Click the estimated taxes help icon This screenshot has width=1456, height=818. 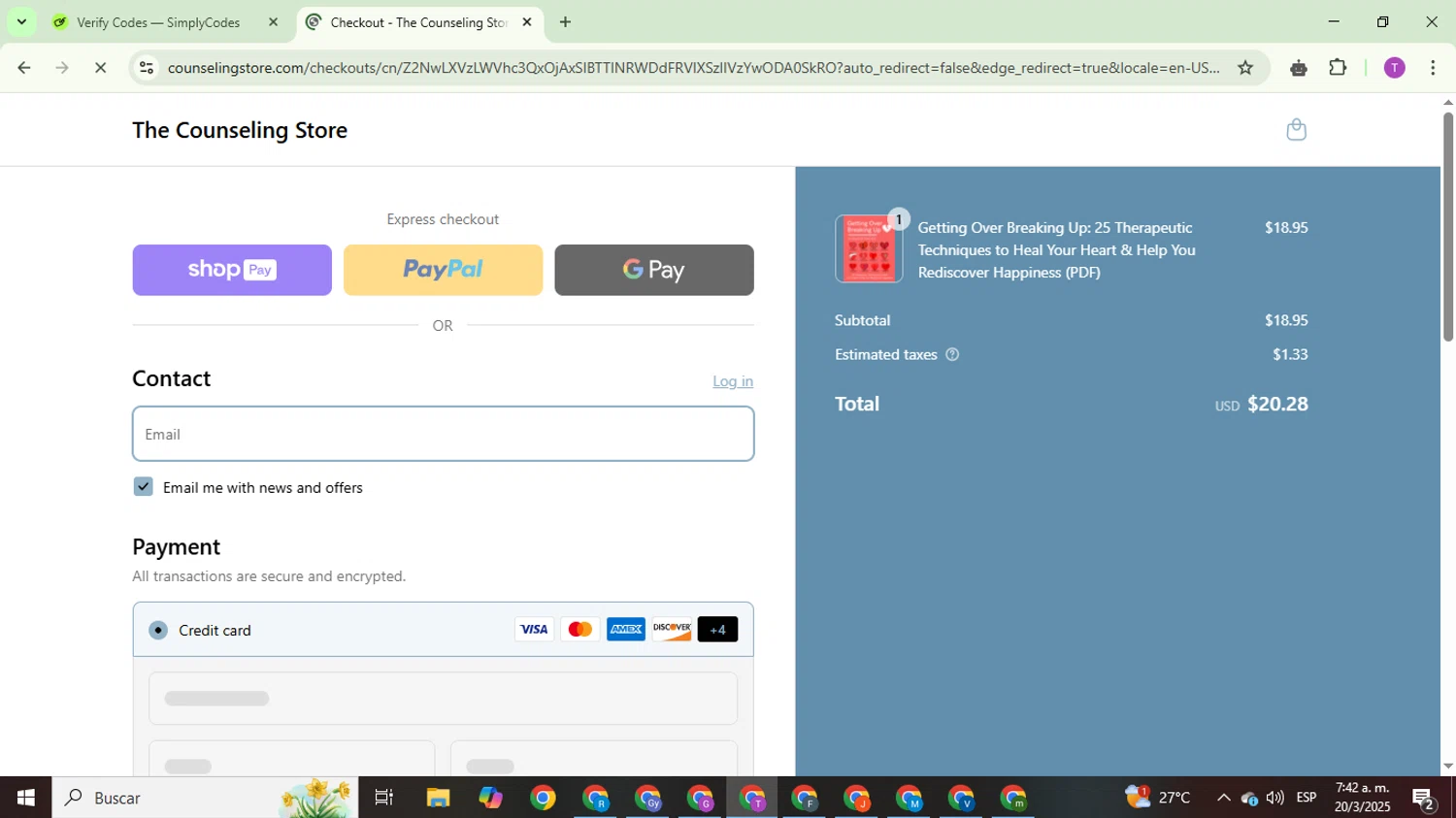point(952,354)
